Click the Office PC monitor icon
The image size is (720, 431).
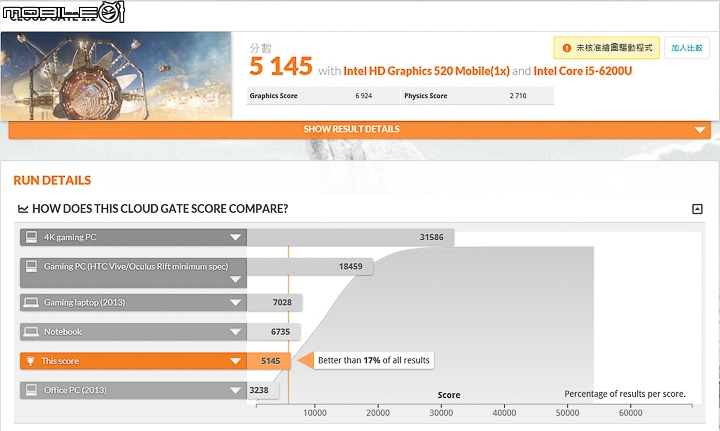31,390
